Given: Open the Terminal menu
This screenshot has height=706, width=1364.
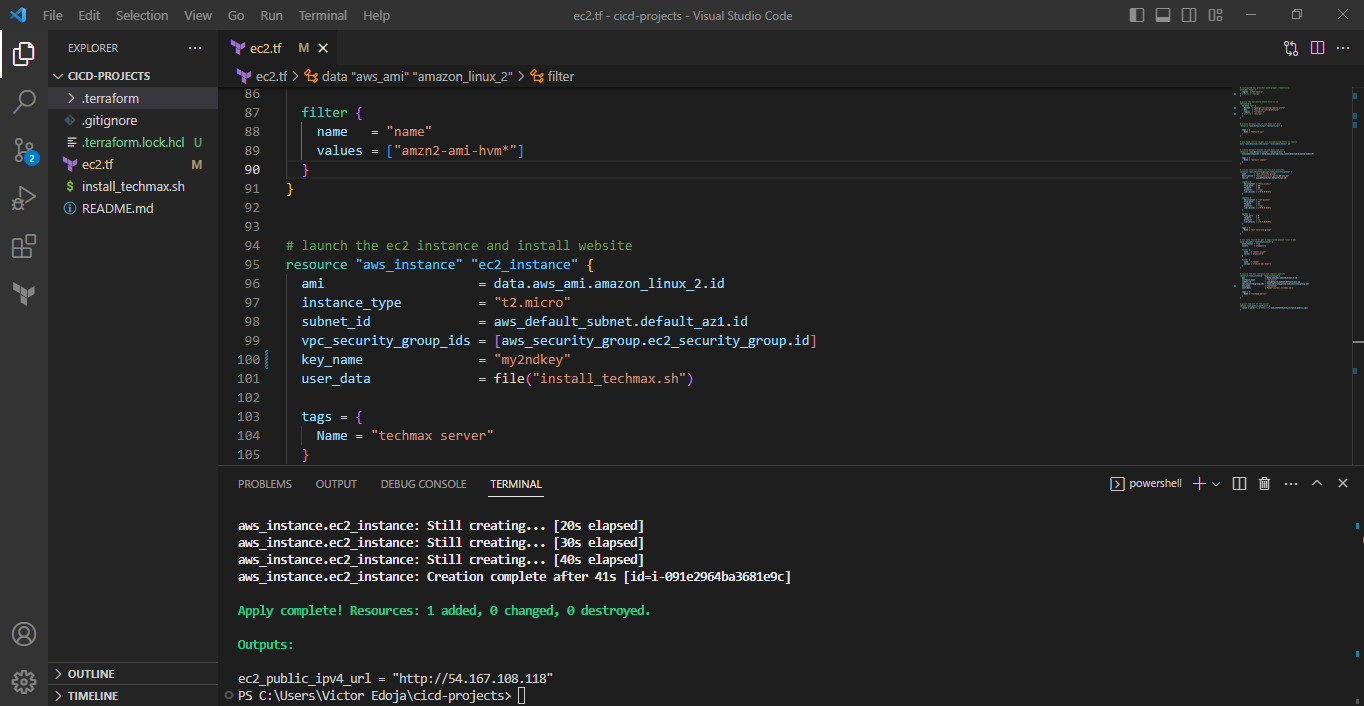Looking at the screenshot, I should tap(322, 15).
